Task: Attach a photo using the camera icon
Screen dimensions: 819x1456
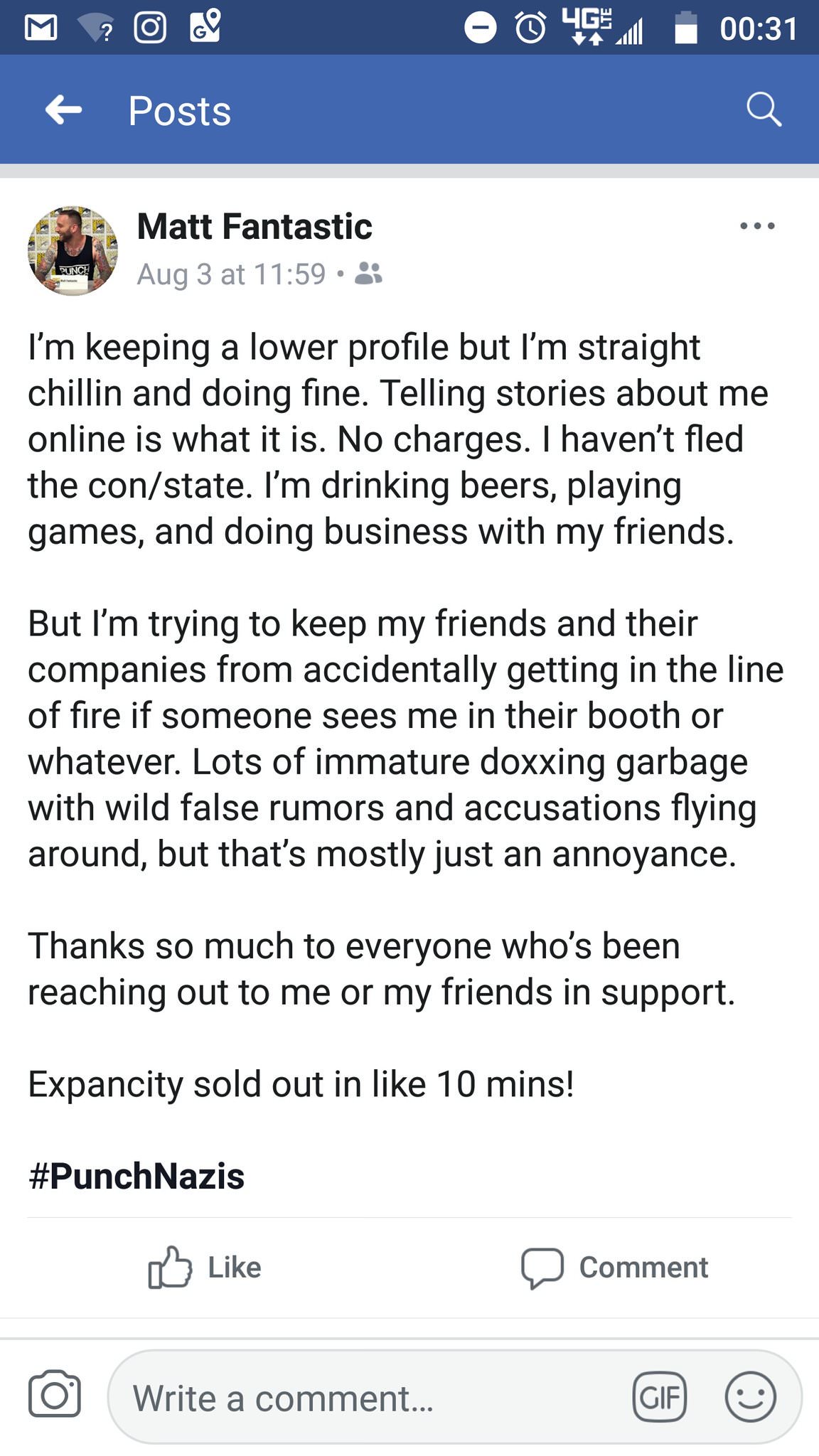Action: [x=55, y=1393]
